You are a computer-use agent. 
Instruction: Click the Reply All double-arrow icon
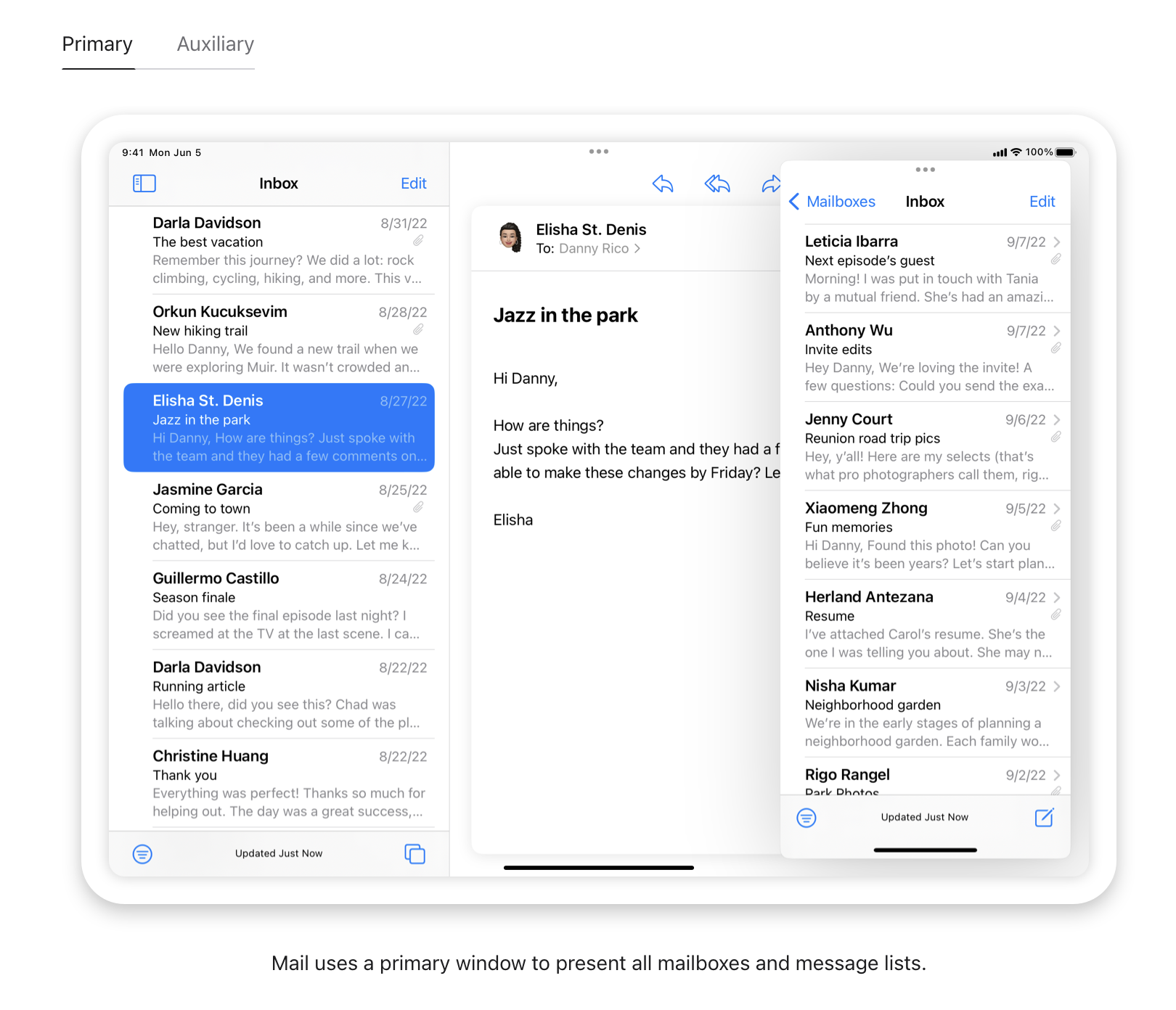click(716, 184)
